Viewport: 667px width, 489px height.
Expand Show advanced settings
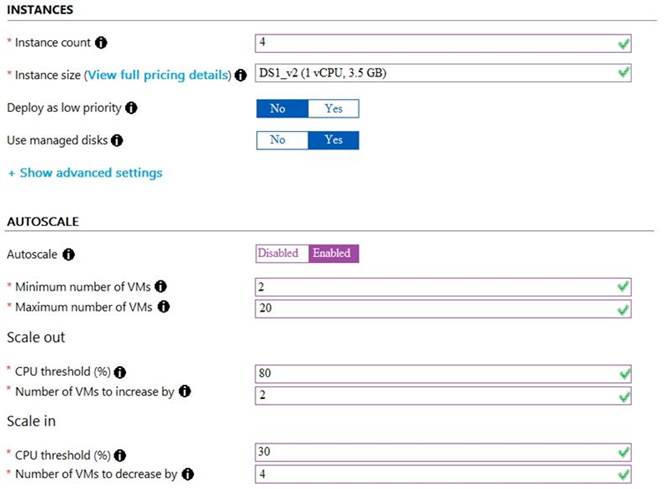click(x=86, y=173)
